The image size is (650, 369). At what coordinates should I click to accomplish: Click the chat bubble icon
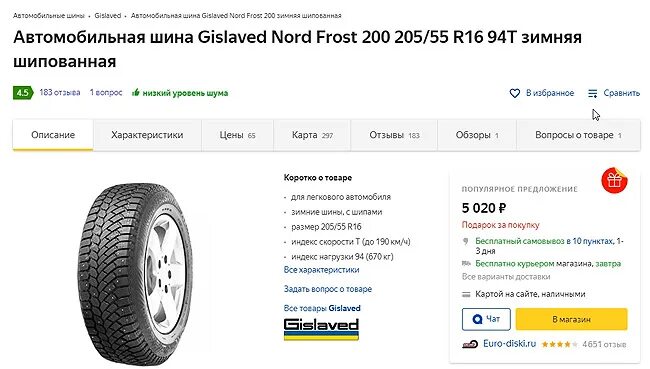(478, 319)
